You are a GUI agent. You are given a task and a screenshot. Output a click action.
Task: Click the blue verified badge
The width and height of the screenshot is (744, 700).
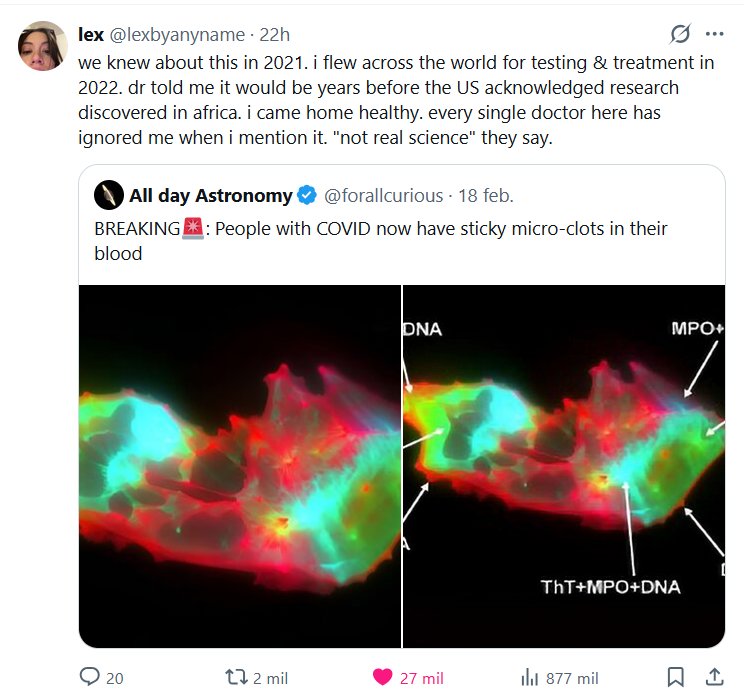(x=309, y=195)
